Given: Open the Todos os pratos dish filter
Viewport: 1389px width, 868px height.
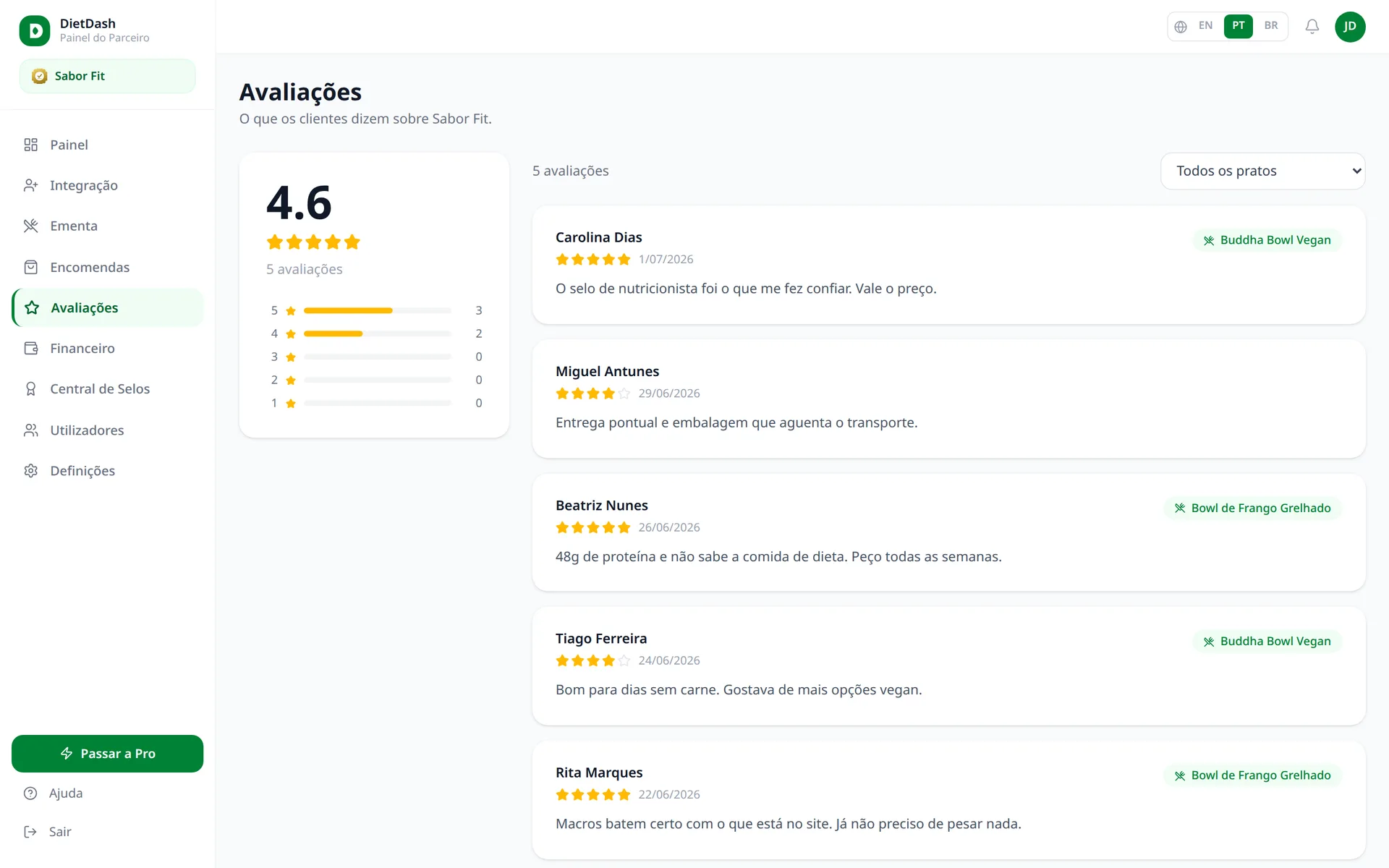Looking at the screenshot, I should pos(1262,171).
